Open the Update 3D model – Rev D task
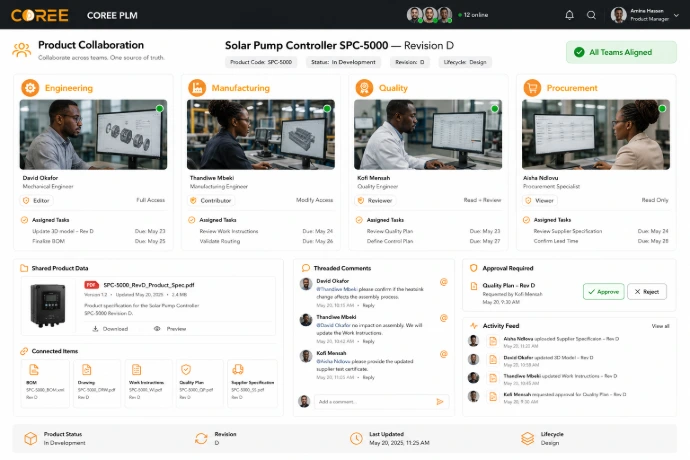This screenshot has width=690, height=460. (x=99, y=232)
